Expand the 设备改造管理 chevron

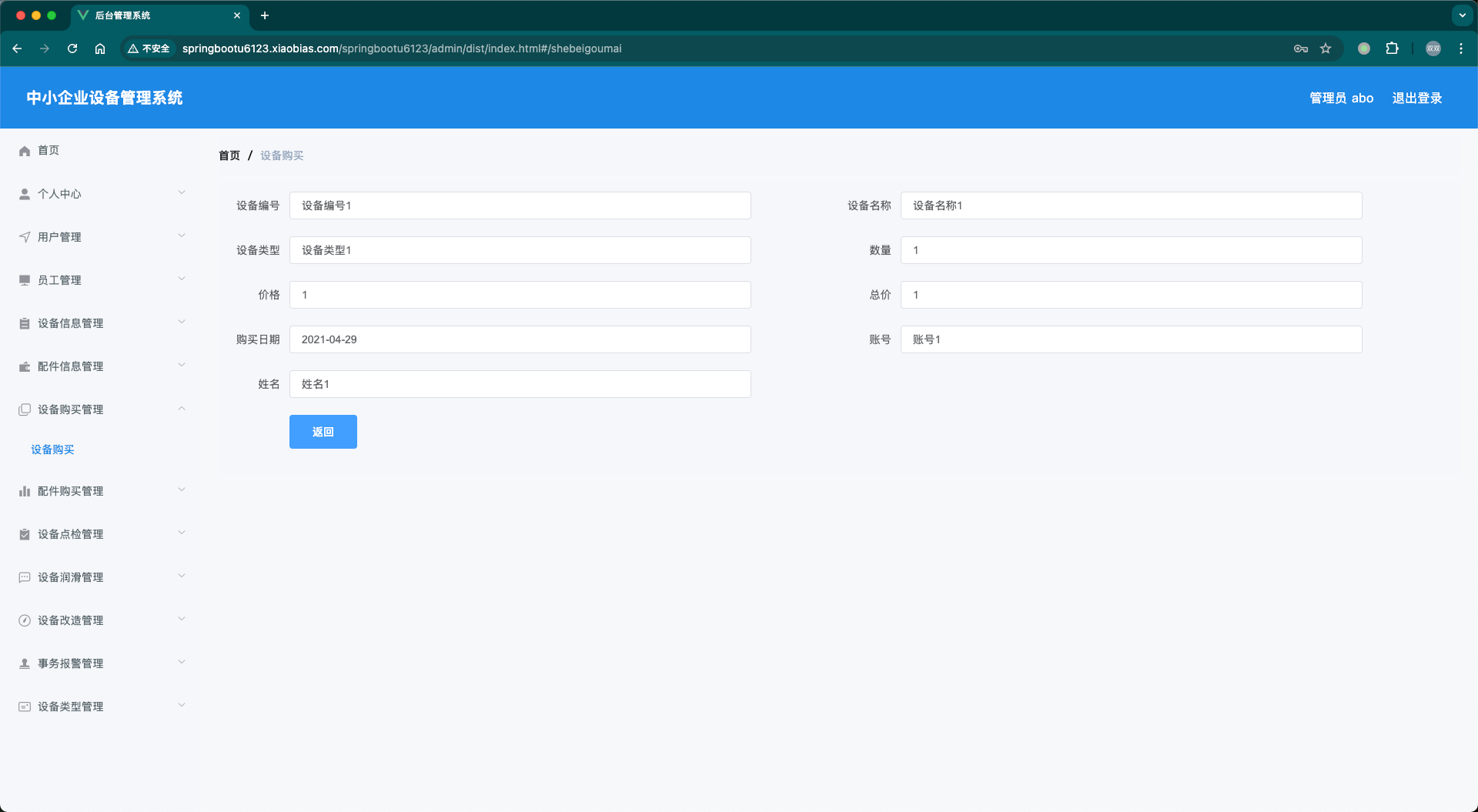pyautogui.click(x=182, y=619)
